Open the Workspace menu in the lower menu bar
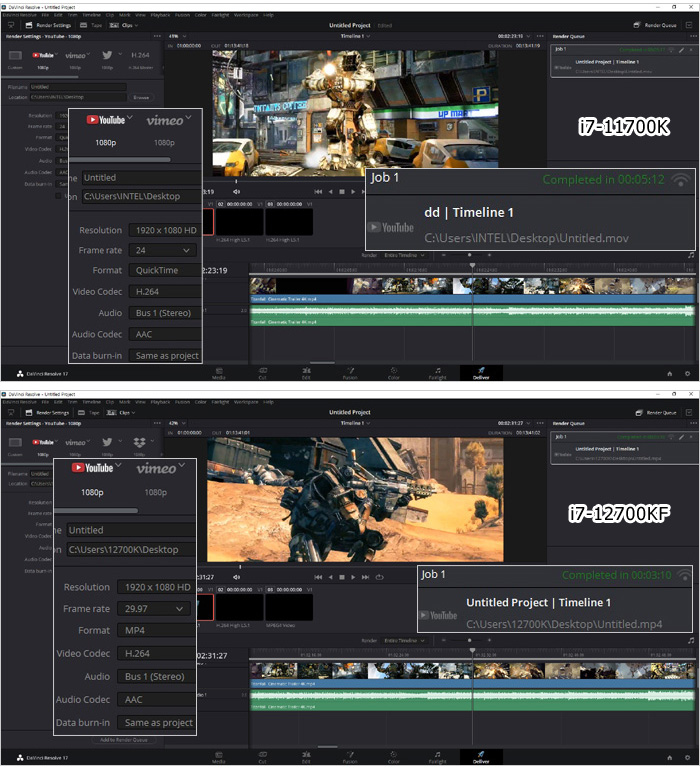The width and height of the screenshot is (700, 770). [247, 402]
